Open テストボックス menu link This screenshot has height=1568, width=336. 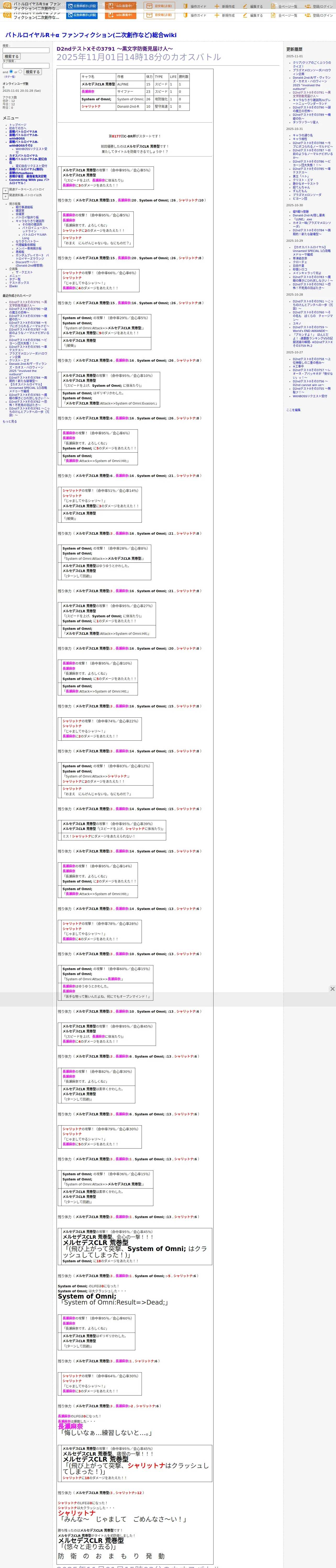click(19, 283)
